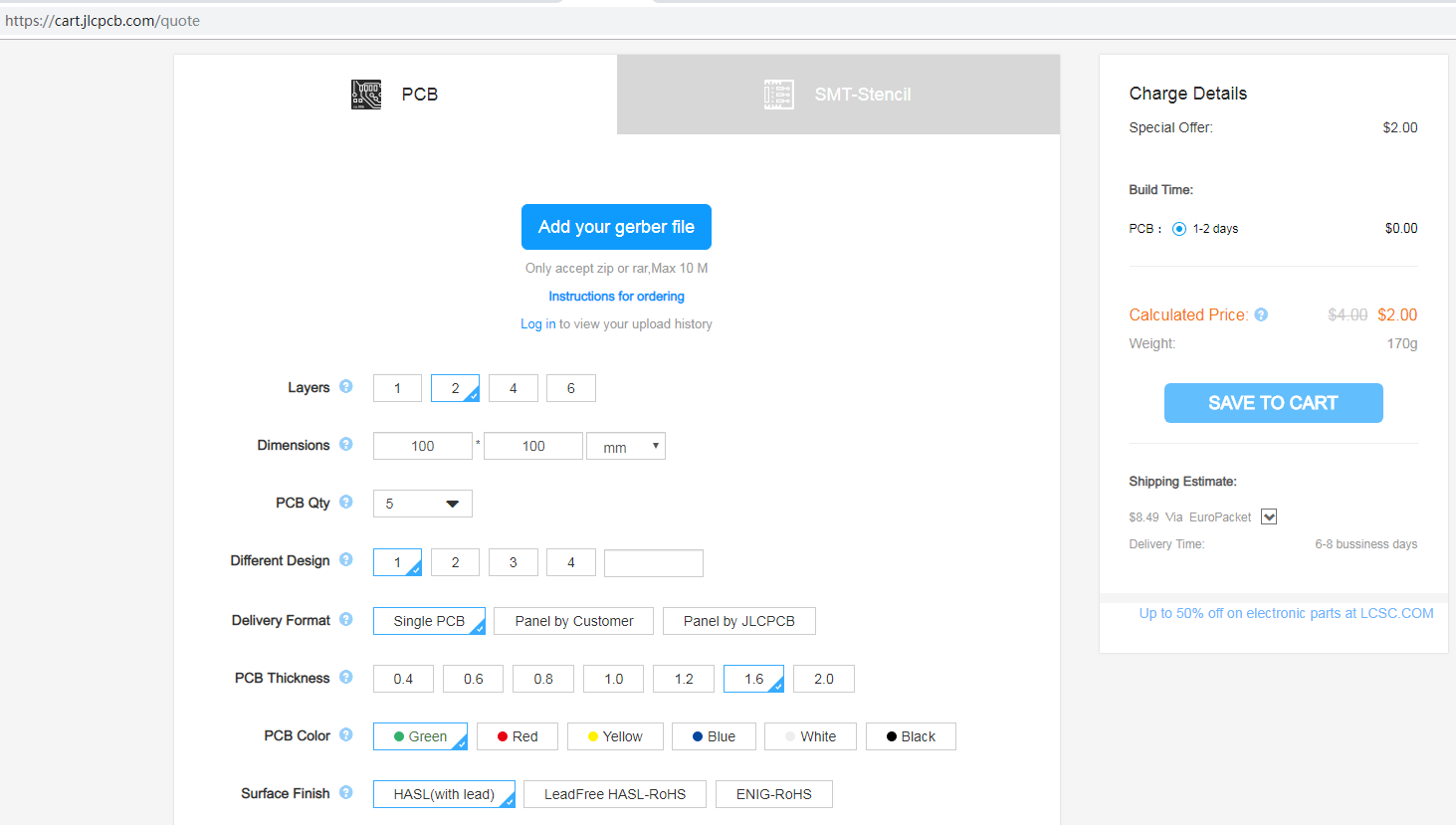Click the $8.49 shipping estimate price
Viewport: 1456px width, 825px height.
coord(1144,517)
